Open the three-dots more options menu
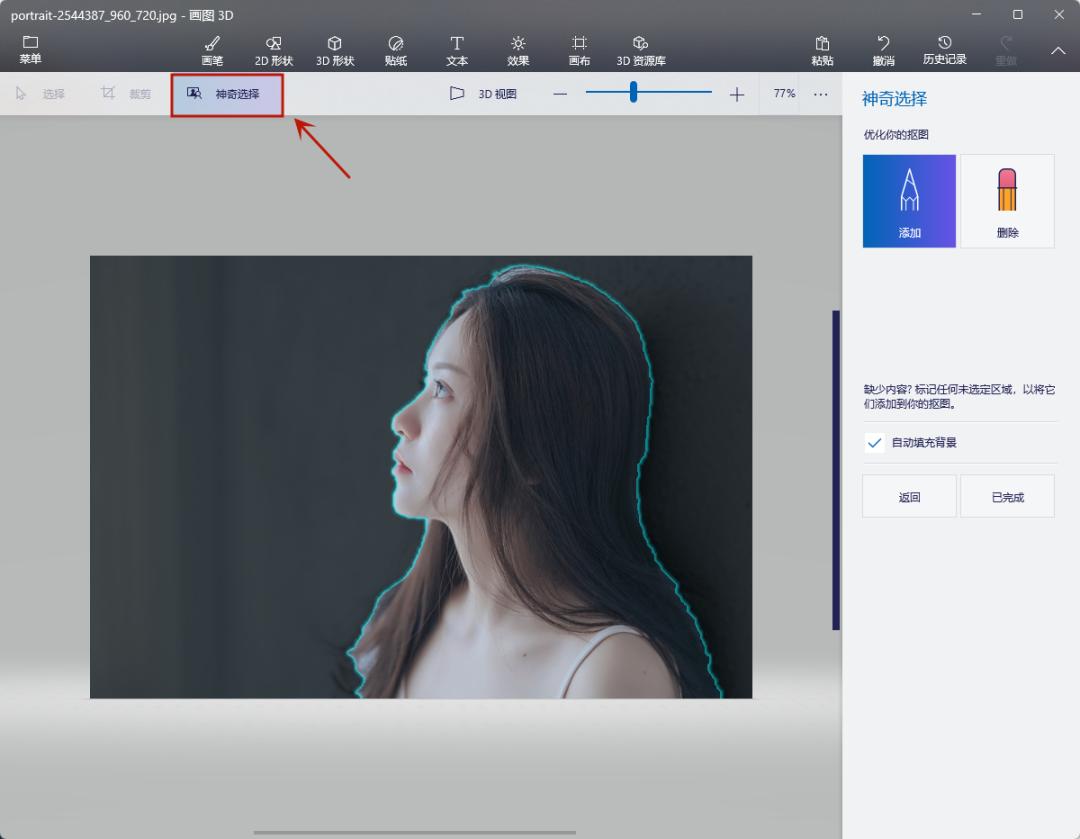Screen dimensions: 1080x839 tap(821, 94)
